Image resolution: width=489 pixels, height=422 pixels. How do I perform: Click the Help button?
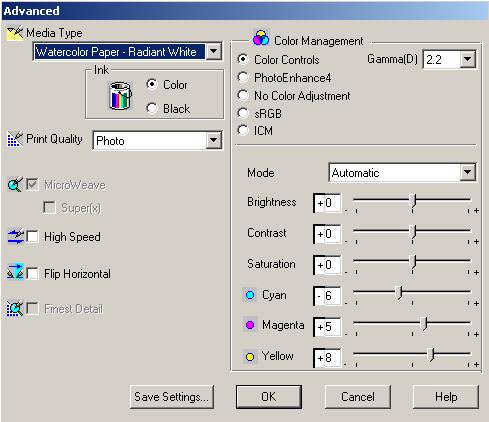[x=446, y=397]
